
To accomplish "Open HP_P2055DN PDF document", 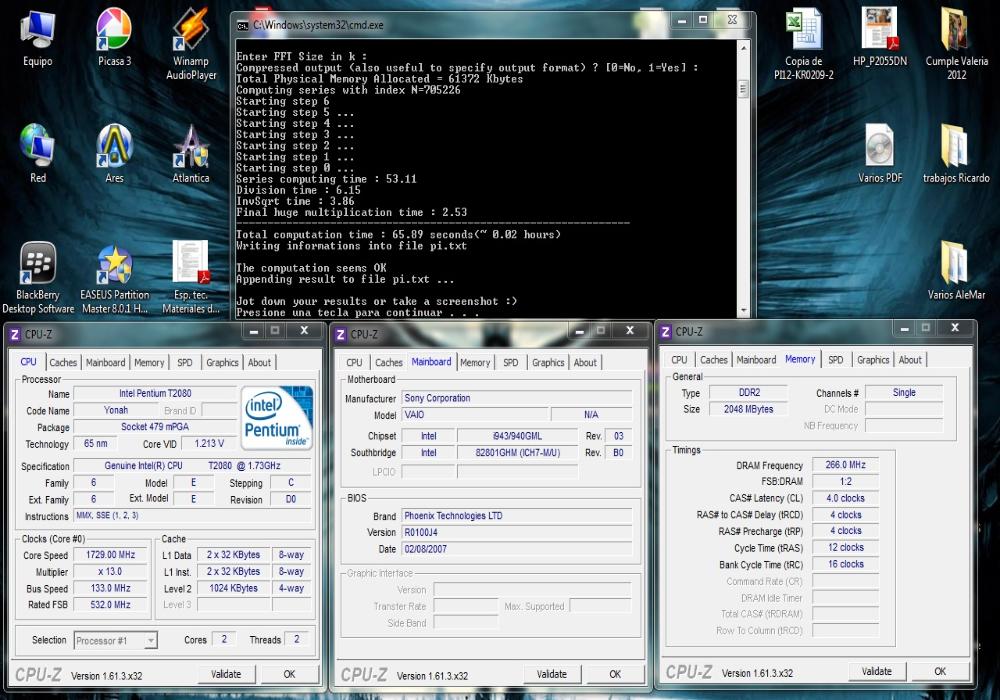I will 879,37.
